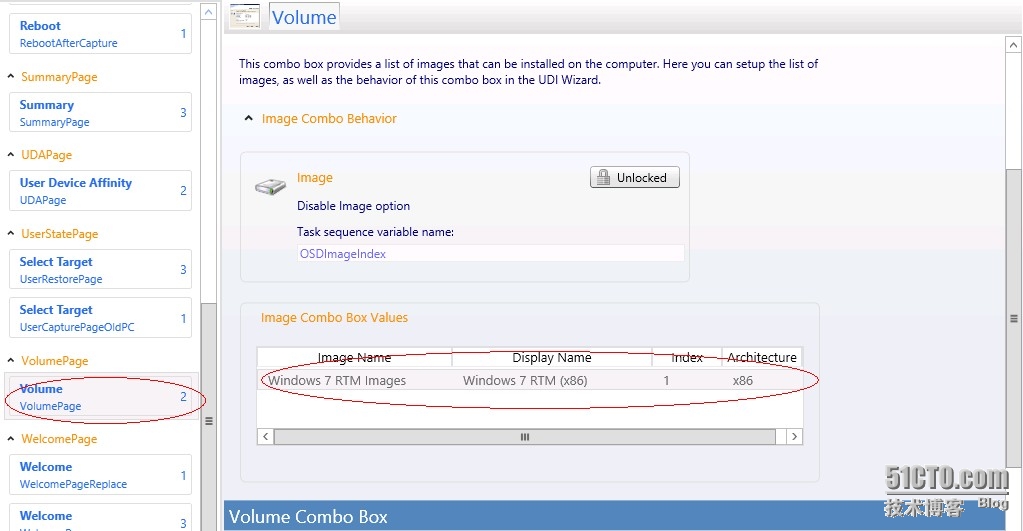Sort by Index column header
1023x531 pixels.
coord(687,357)
